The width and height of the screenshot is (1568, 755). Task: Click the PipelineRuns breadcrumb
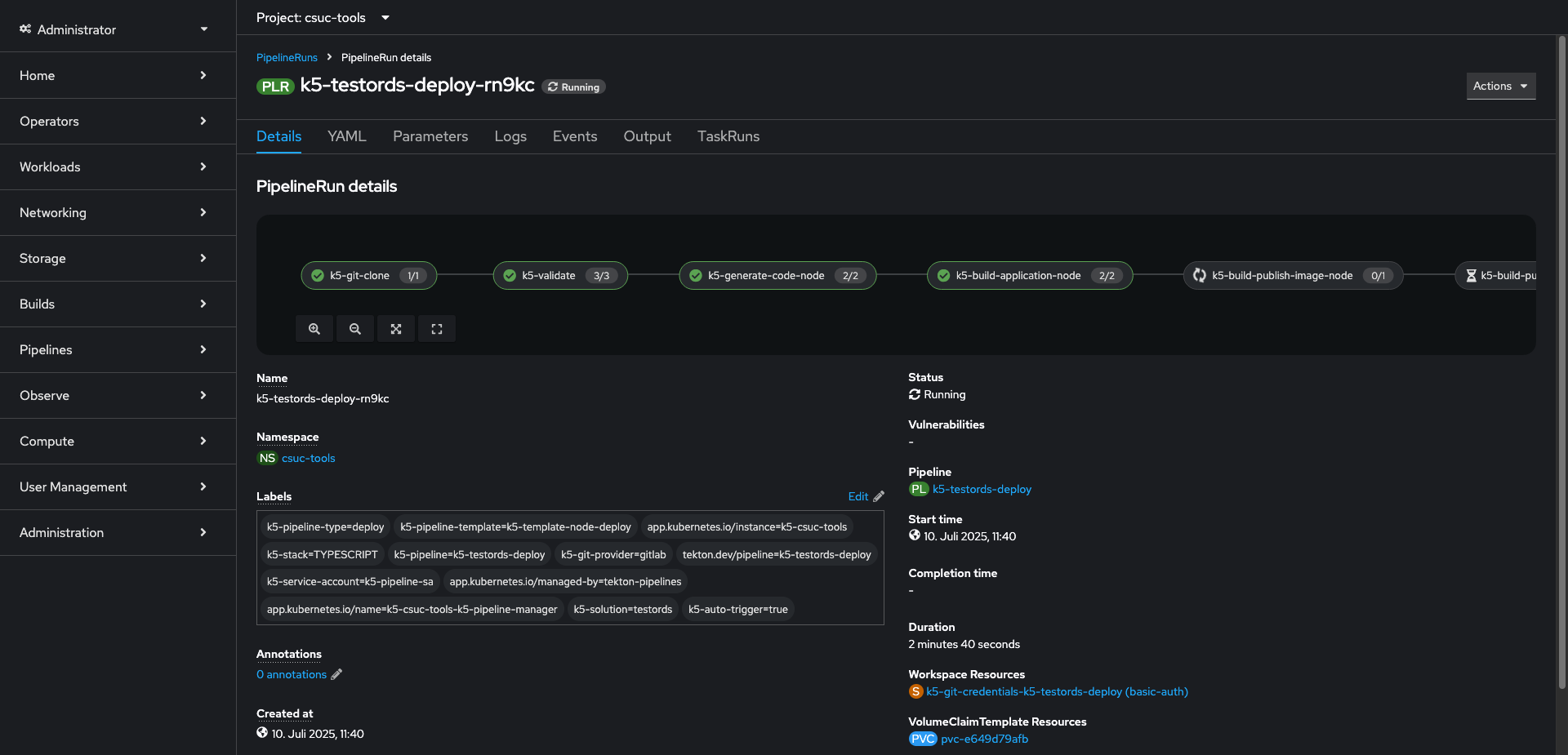click(x=287, y=57)
